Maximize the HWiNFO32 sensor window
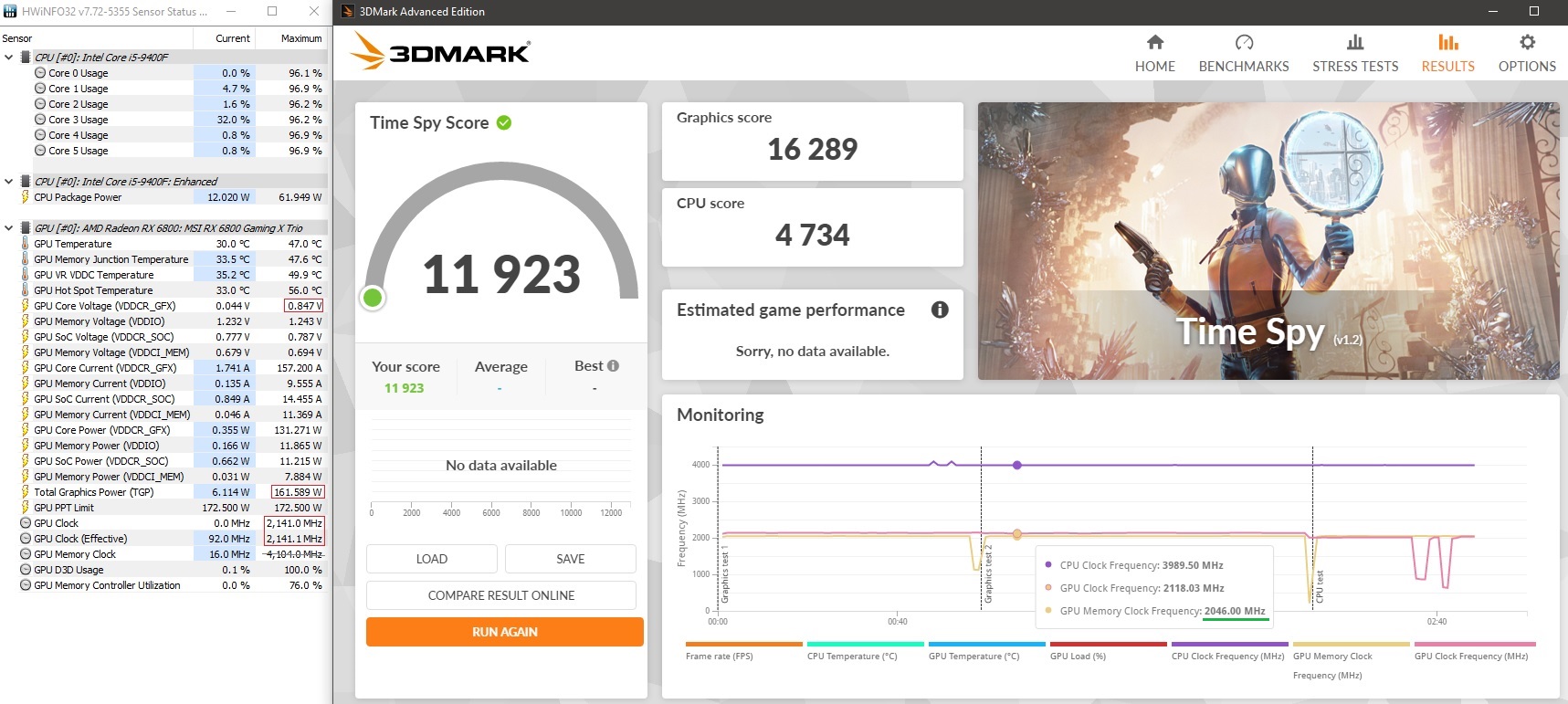Viewport: 1568px width, 704px height. click(x=272, y=11)
